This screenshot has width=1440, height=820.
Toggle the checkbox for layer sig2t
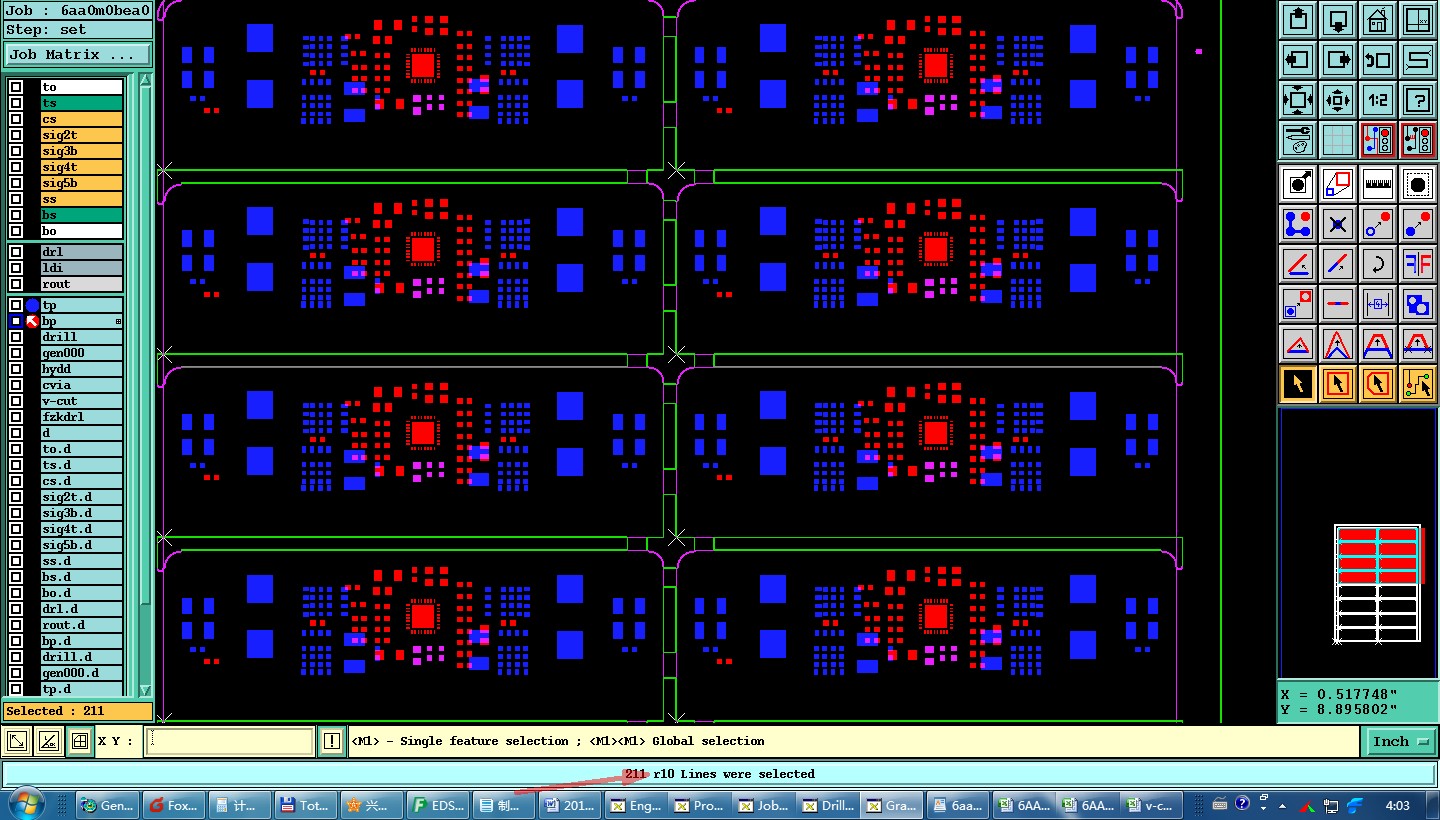[x=15, y=135]
